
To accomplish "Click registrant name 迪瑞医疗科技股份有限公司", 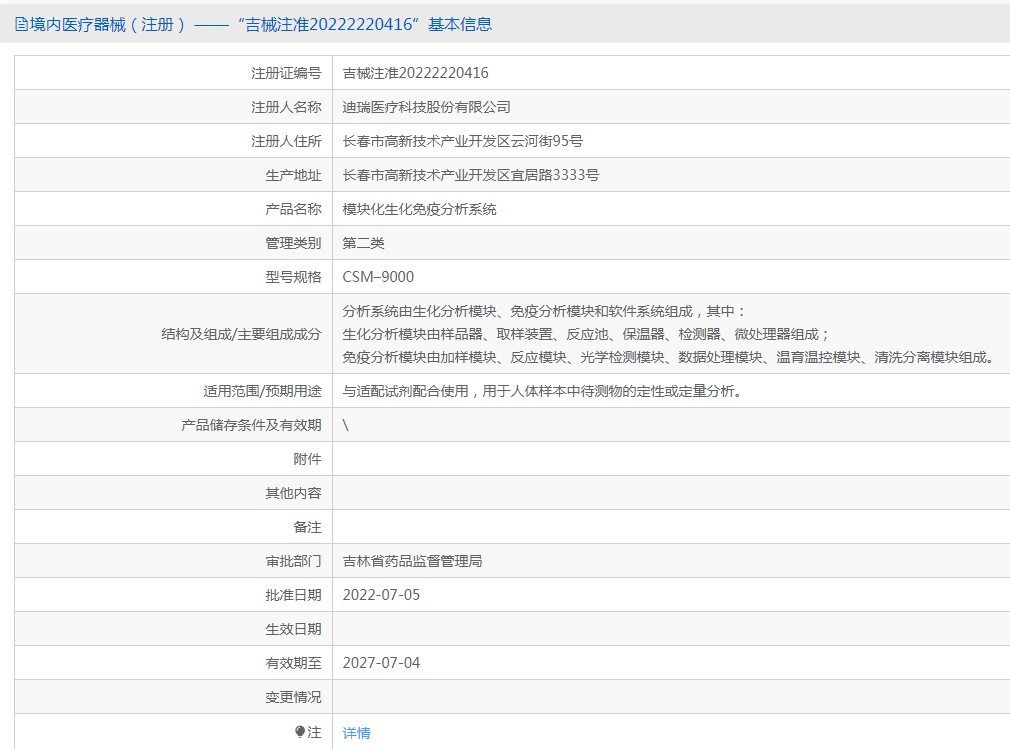I will (x=426, y=107).
